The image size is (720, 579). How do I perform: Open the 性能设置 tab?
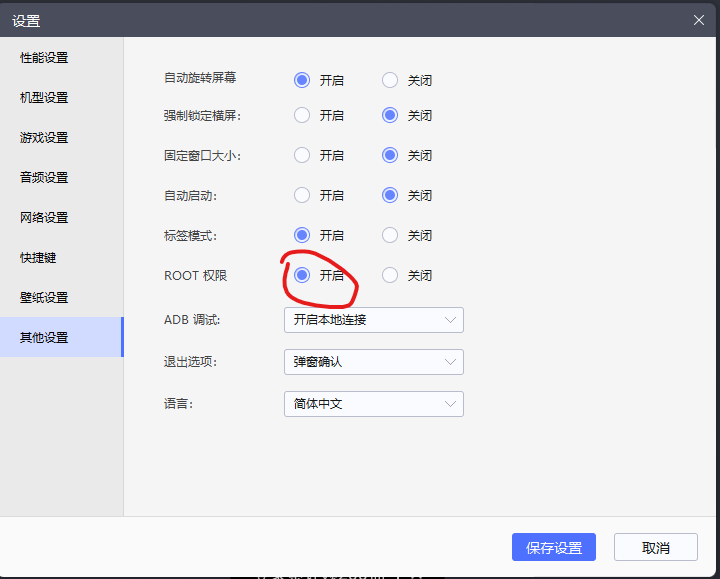click(x=45, y=58)
